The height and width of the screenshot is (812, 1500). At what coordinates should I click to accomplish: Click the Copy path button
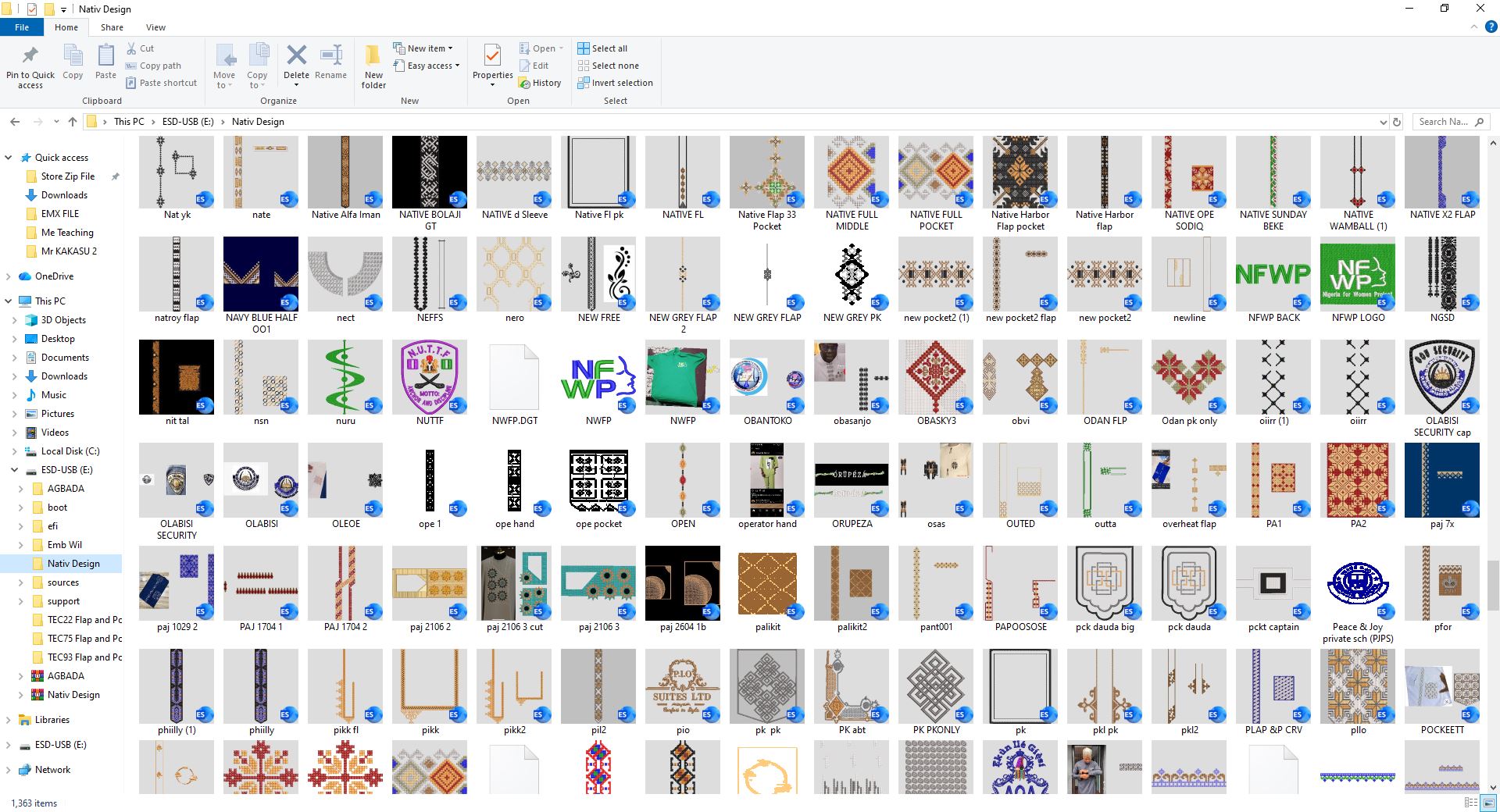pyautogui.click(x=153, y=66)
